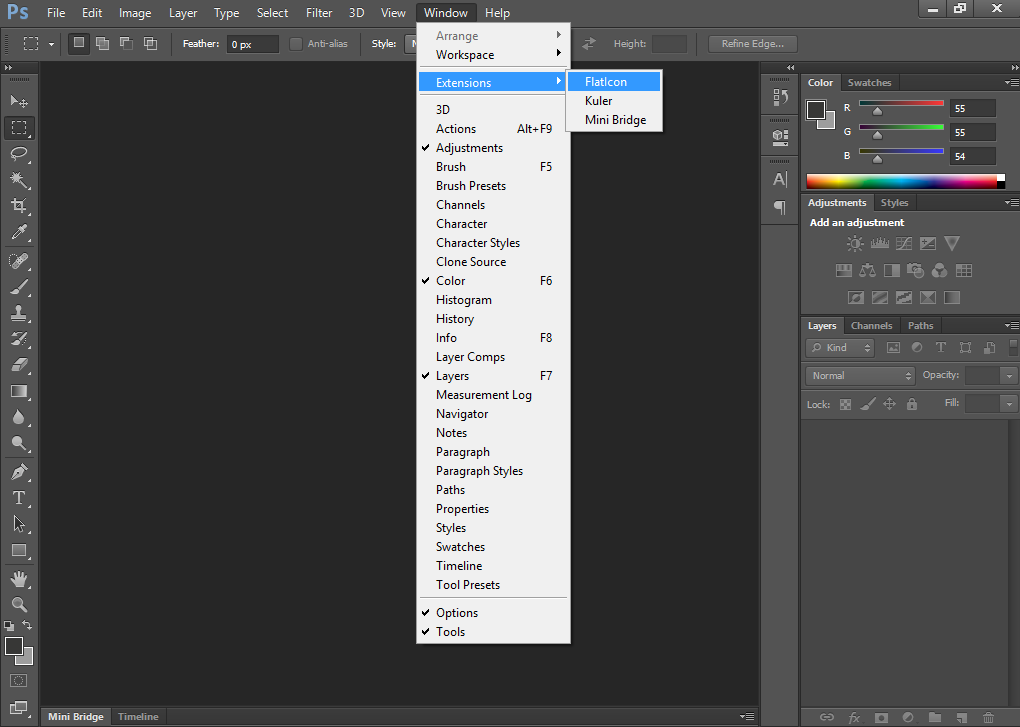The width and height of the screenshot is (1020, 727).
Task: Select the Clone Stamp tool
Action: tap(19, 313)
